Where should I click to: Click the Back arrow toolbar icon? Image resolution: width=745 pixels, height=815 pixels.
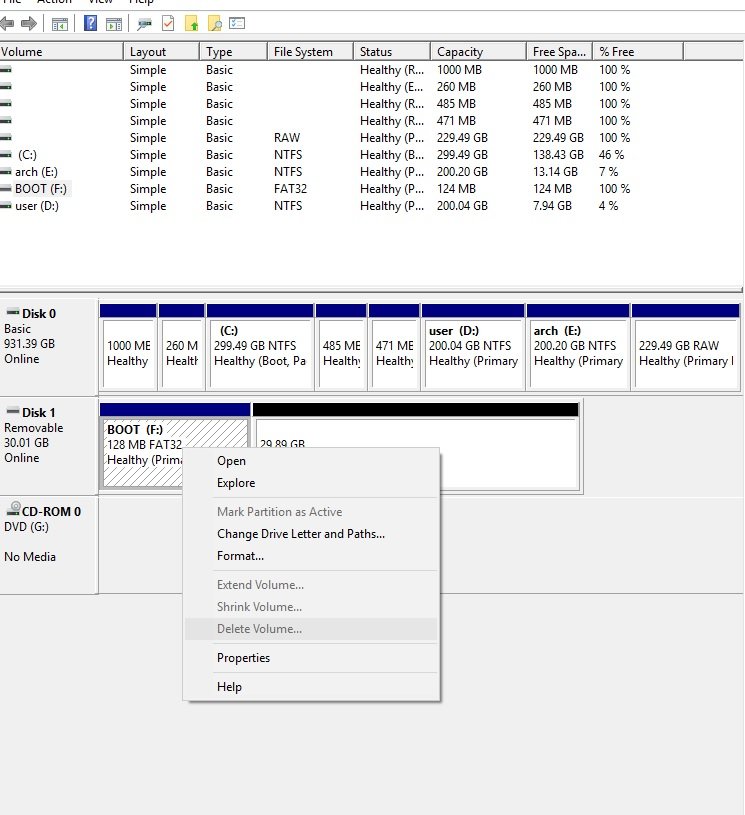[8, 23]
